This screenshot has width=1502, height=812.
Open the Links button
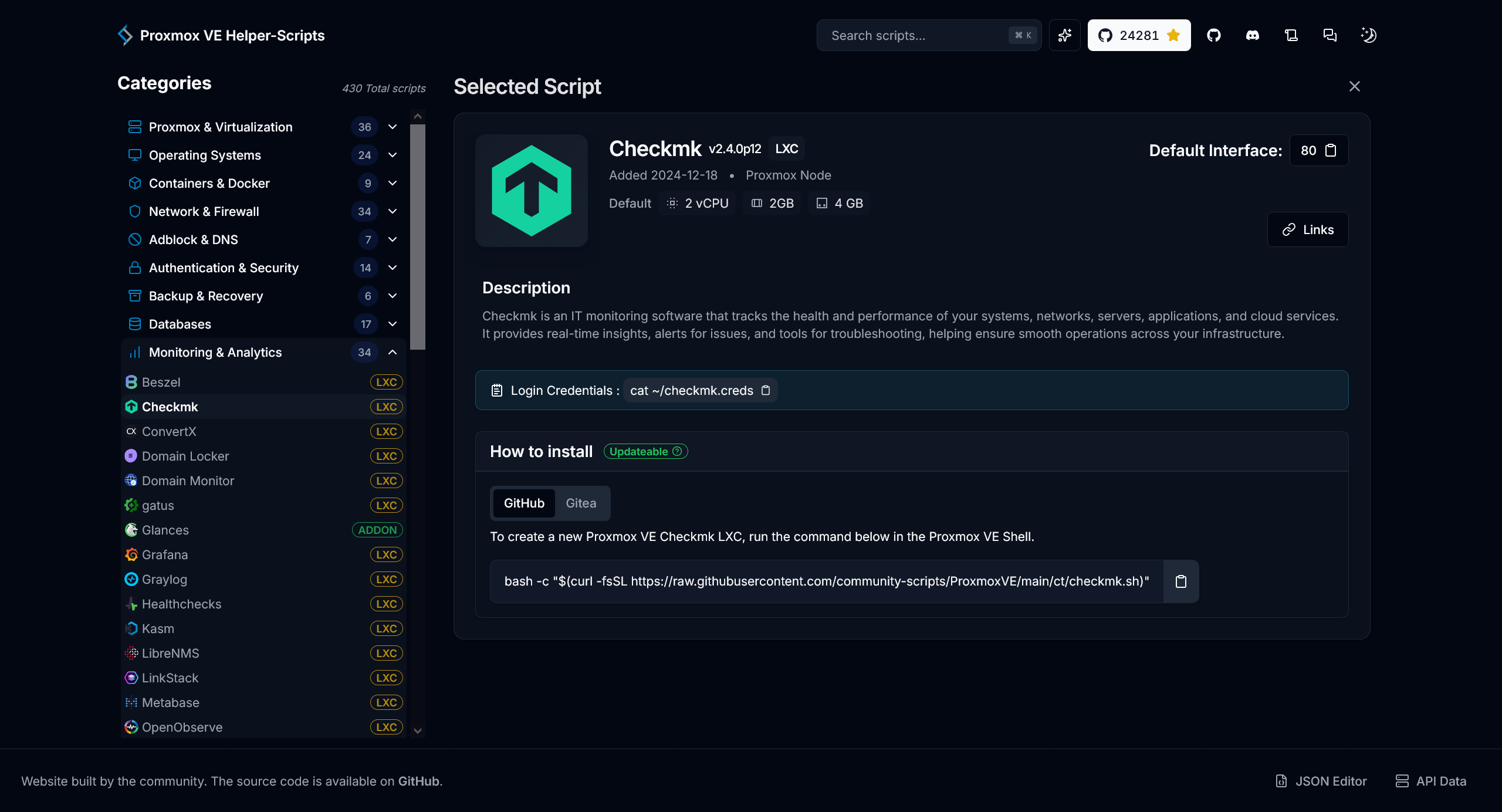tap(1308, 229)
